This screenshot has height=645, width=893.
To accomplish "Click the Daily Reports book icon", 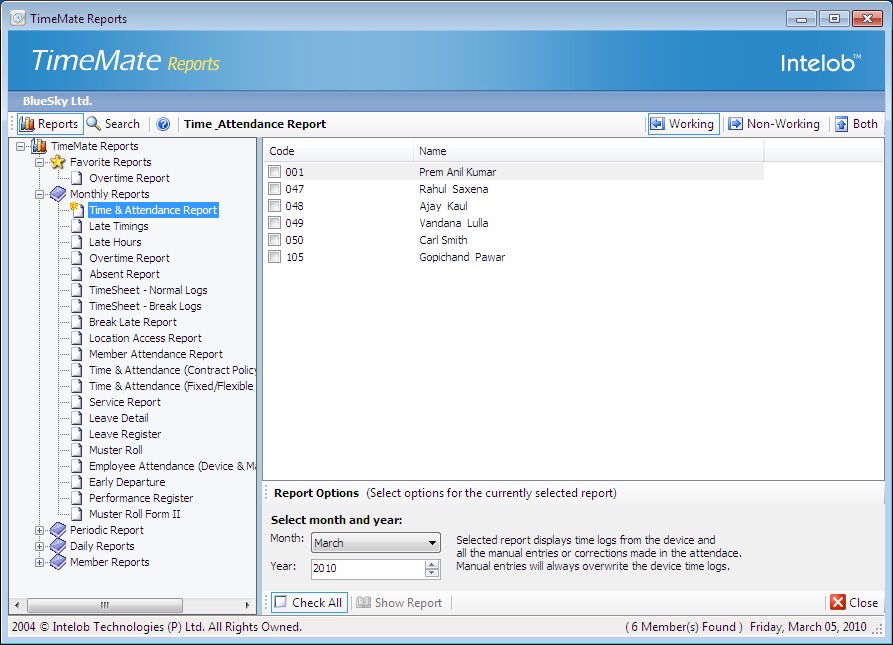I will [x=58, y=546].
